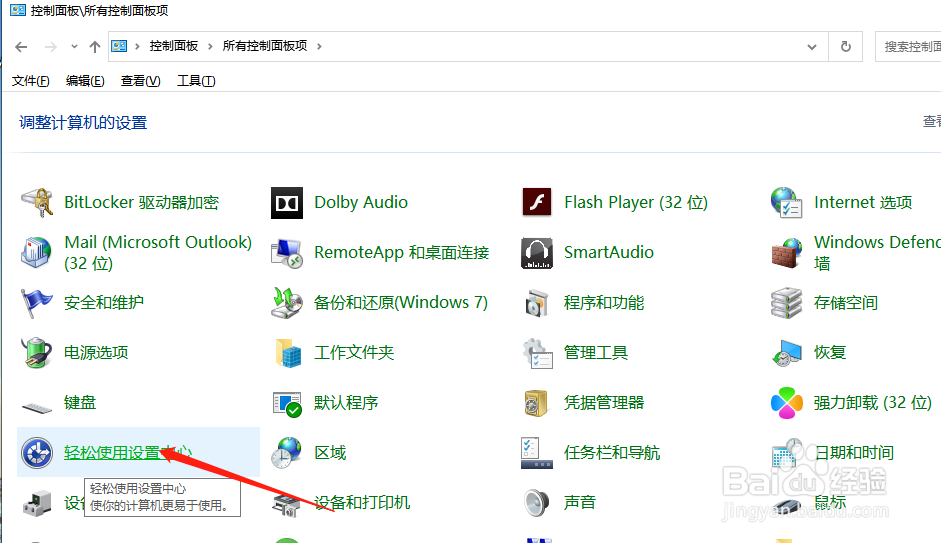Click the Dolby Audio icon

(x=287, y=203)
